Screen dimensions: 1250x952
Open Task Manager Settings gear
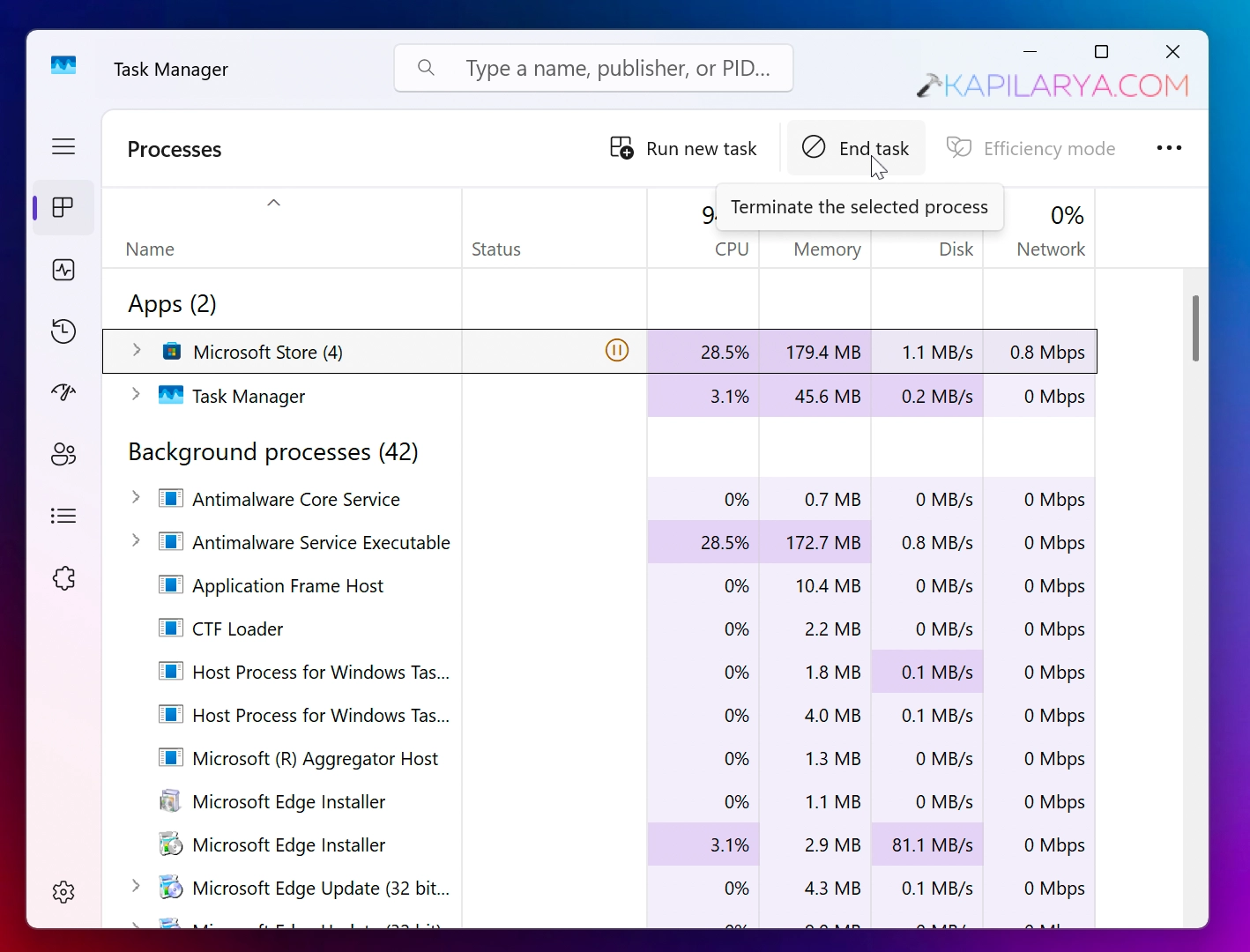click(63, 892)
